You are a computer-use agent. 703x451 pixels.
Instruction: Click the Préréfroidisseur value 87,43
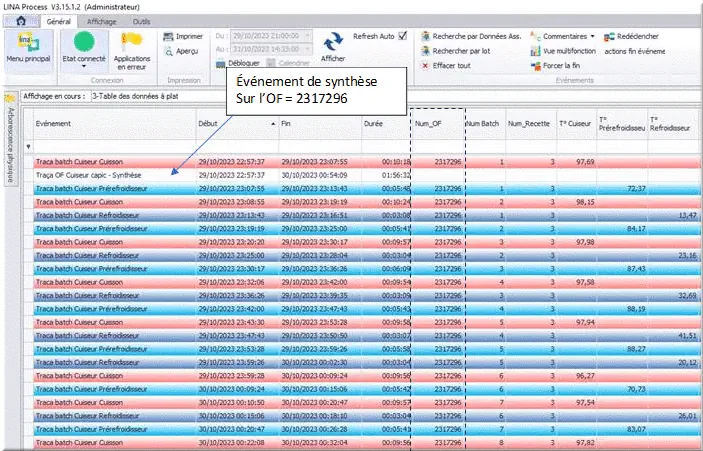636,269
